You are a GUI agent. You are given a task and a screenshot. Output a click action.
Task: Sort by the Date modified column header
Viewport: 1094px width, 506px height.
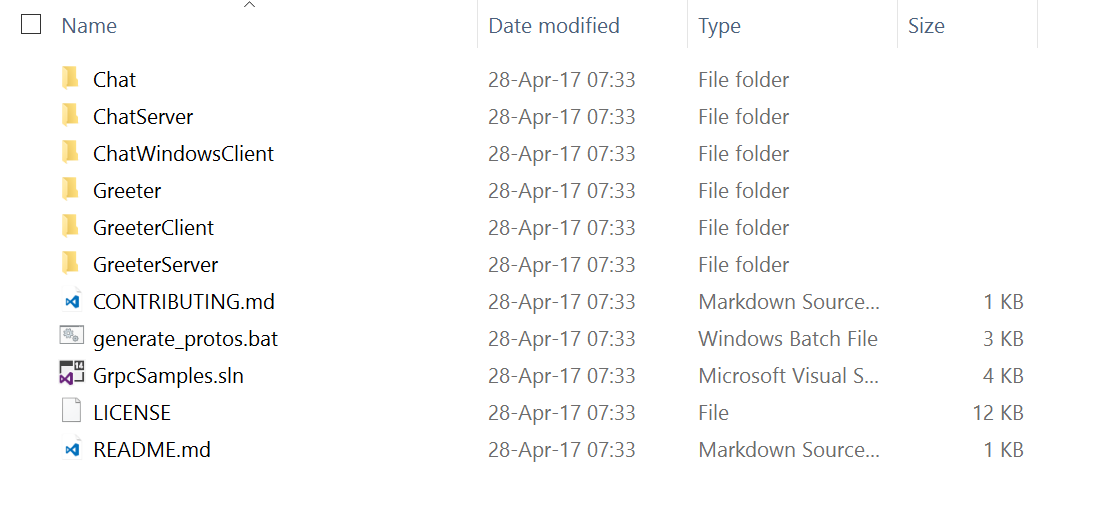point(553,26)
